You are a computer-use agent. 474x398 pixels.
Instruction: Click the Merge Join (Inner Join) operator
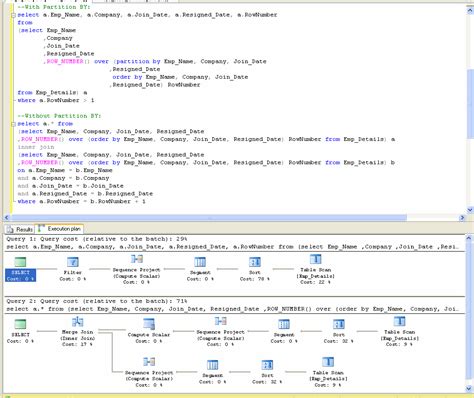pyautogui.click(x=78, y=331)
